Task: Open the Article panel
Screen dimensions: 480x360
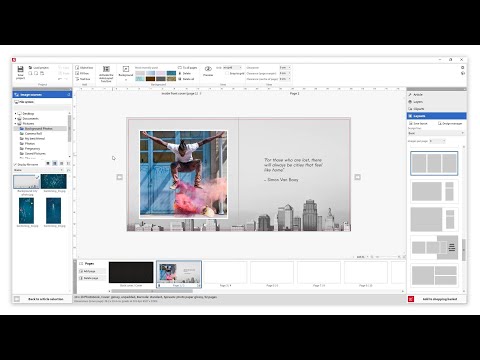Action: point(437,95)
